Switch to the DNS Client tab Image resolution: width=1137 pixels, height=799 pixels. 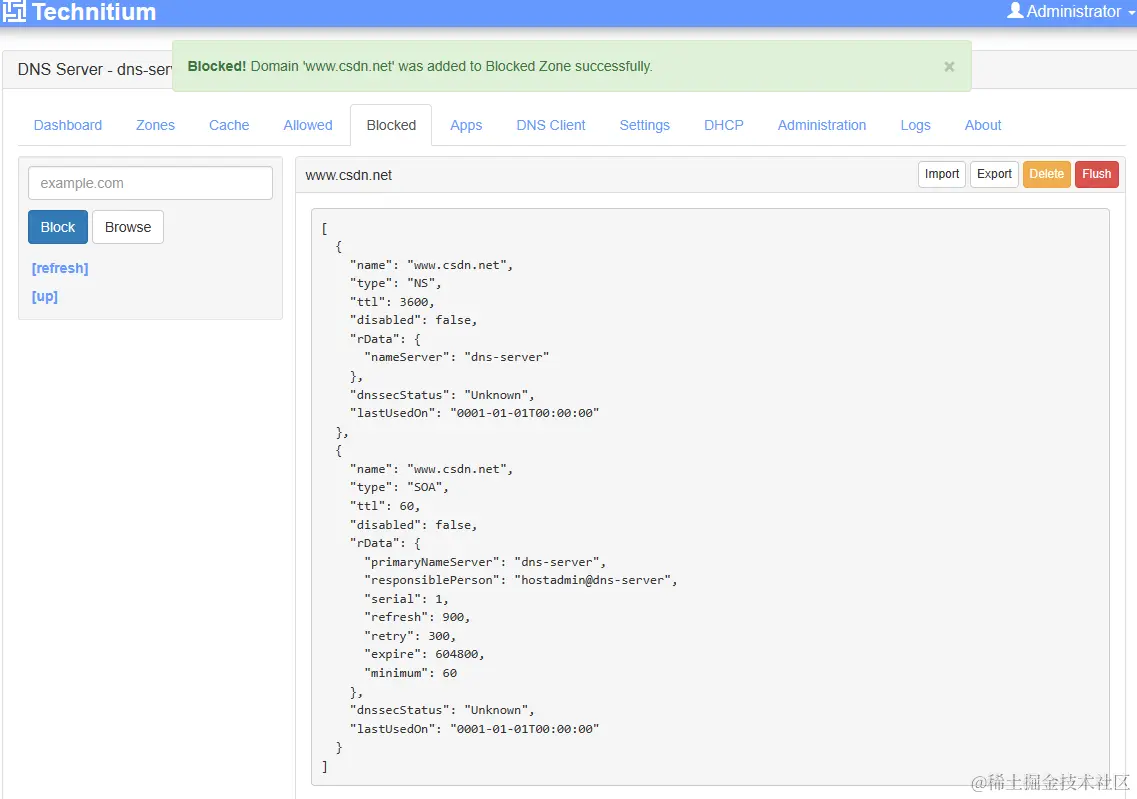(x=550, y=125)
